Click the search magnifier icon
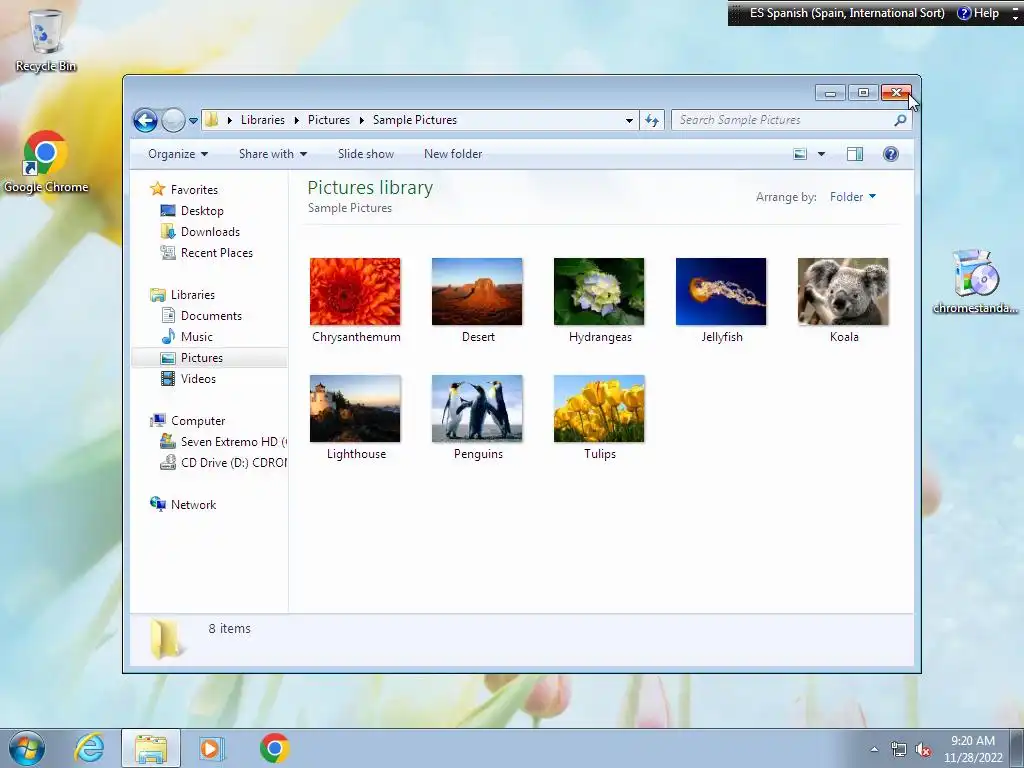 coord(901,120)
